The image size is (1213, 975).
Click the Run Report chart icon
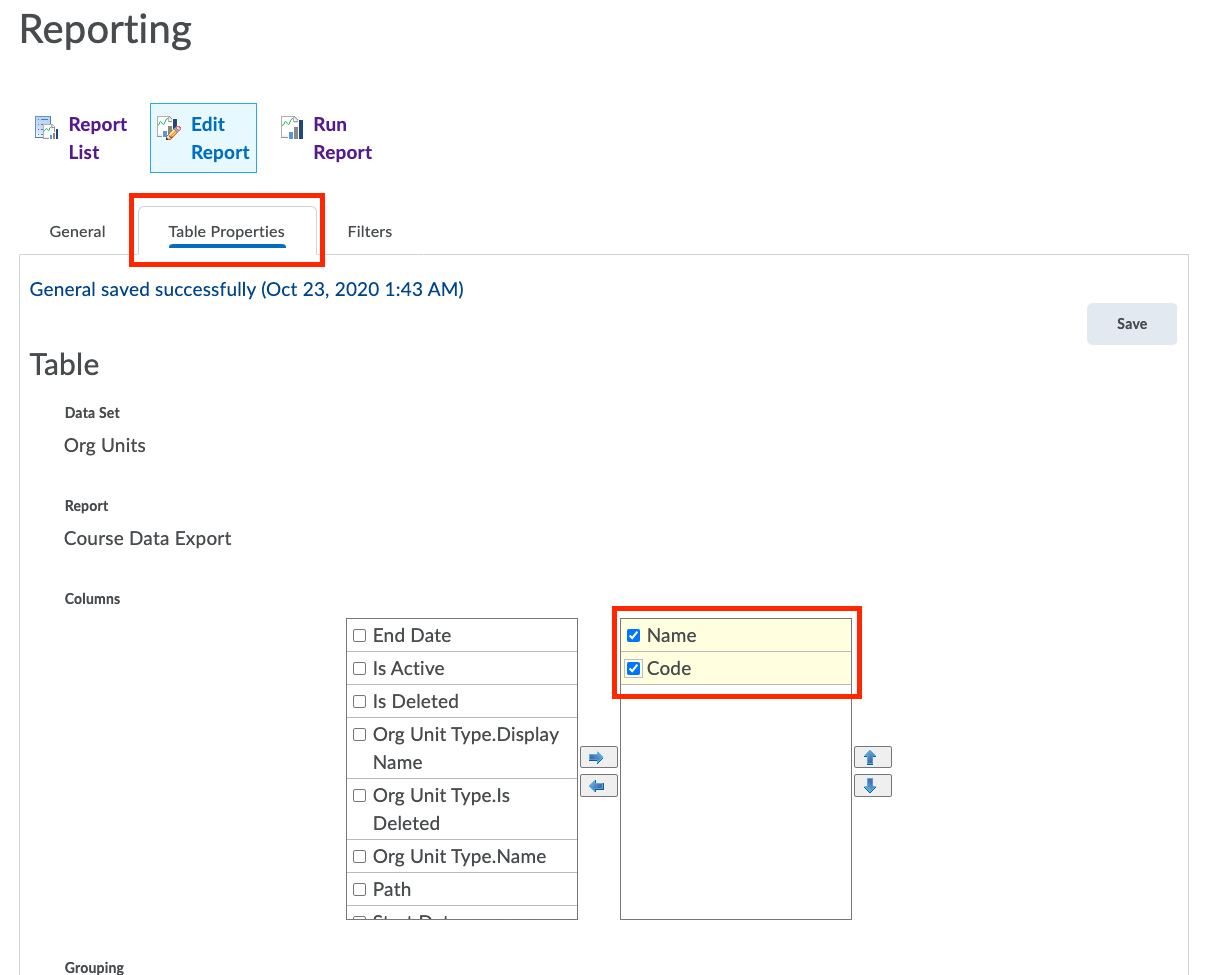click(291, 127)
